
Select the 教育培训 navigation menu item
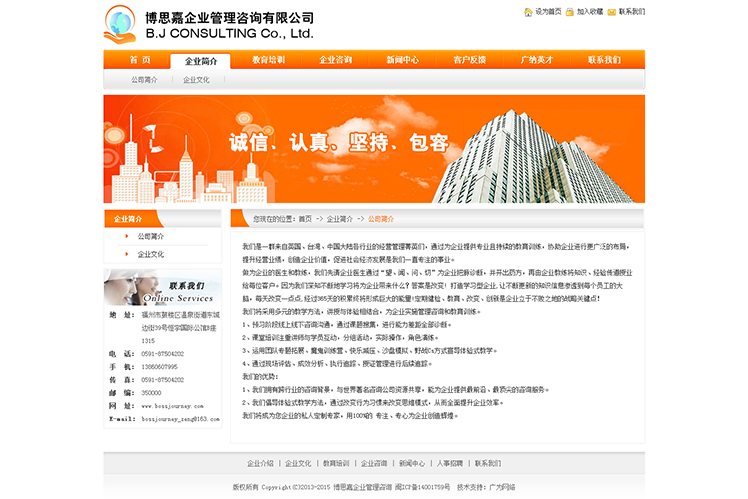[268, 60]
